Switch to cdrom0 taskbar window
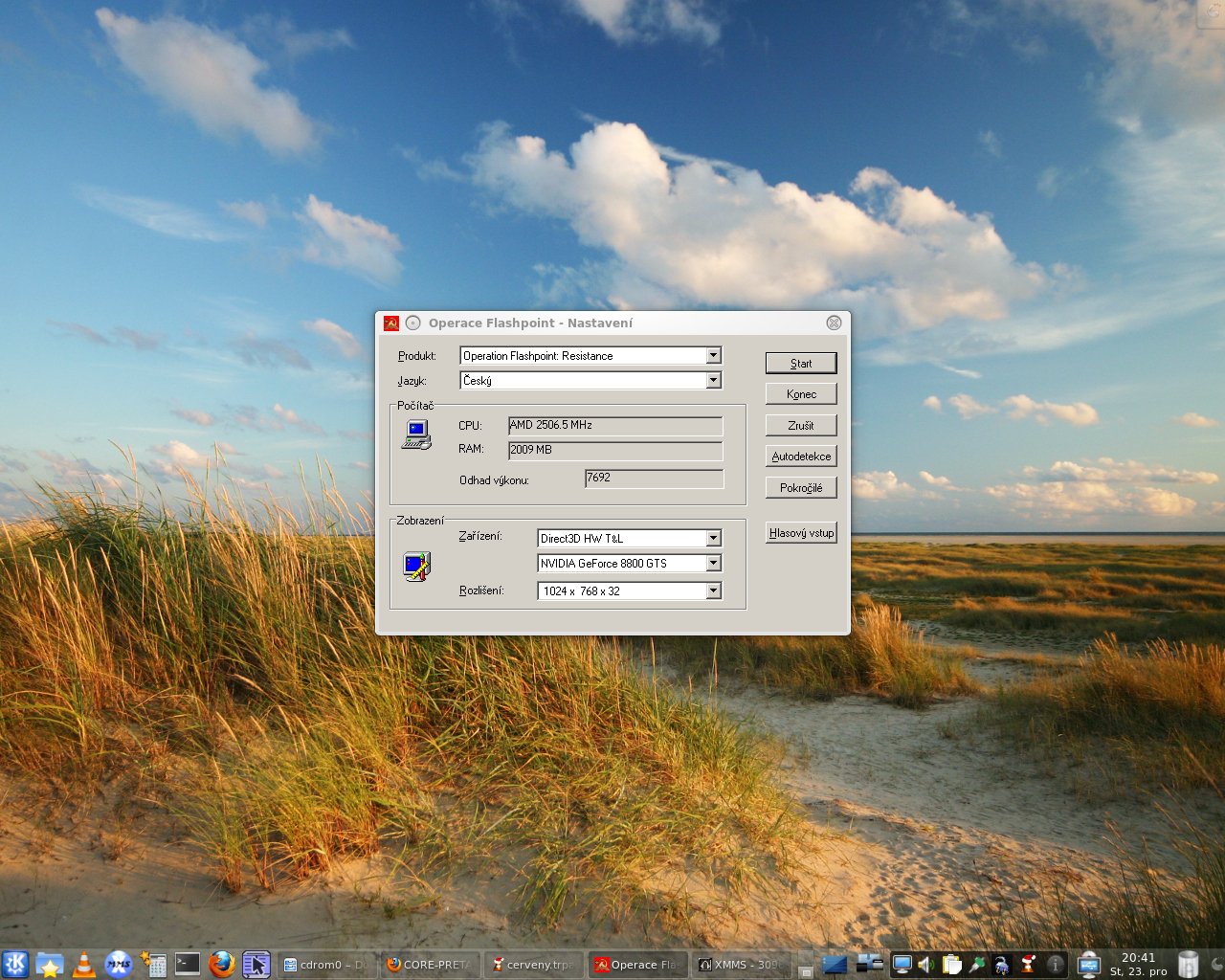This screenshot has height=980, width=1225. (x=325, y=965)
